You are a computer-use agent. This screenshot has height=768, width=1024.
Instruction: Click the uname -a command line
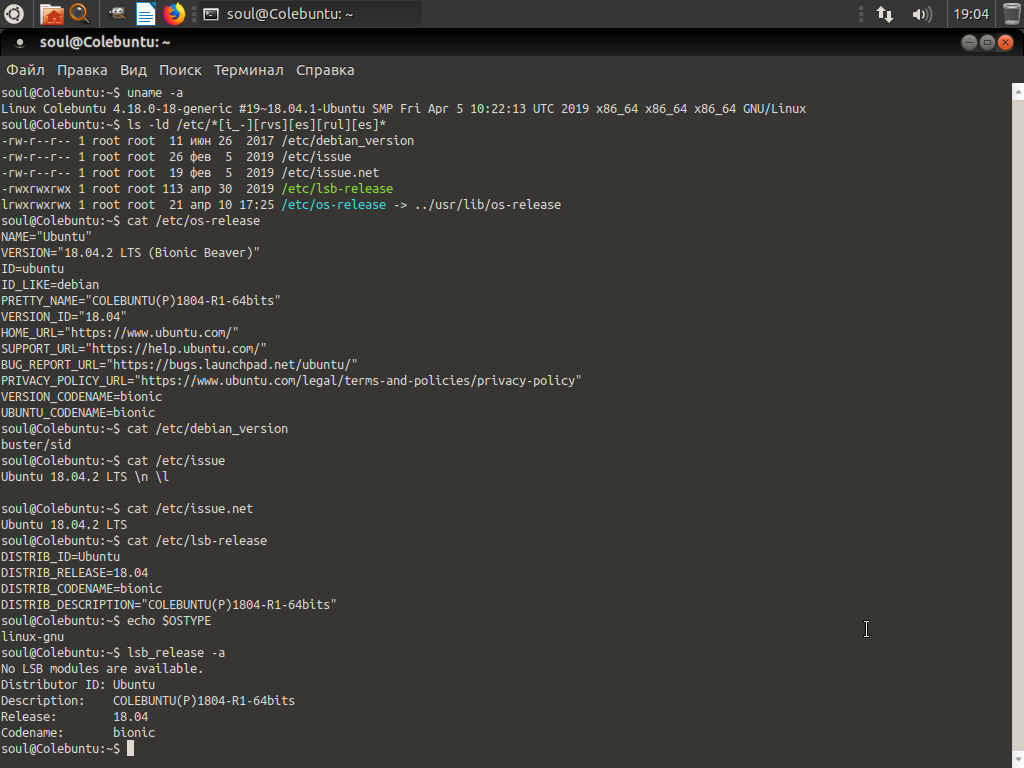pyautogui.click(x=92, y=93)
